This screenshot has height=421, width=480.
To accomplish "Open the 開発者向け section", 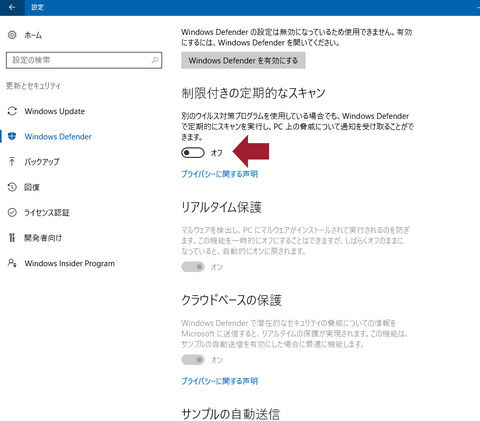I will pos(43,238).
